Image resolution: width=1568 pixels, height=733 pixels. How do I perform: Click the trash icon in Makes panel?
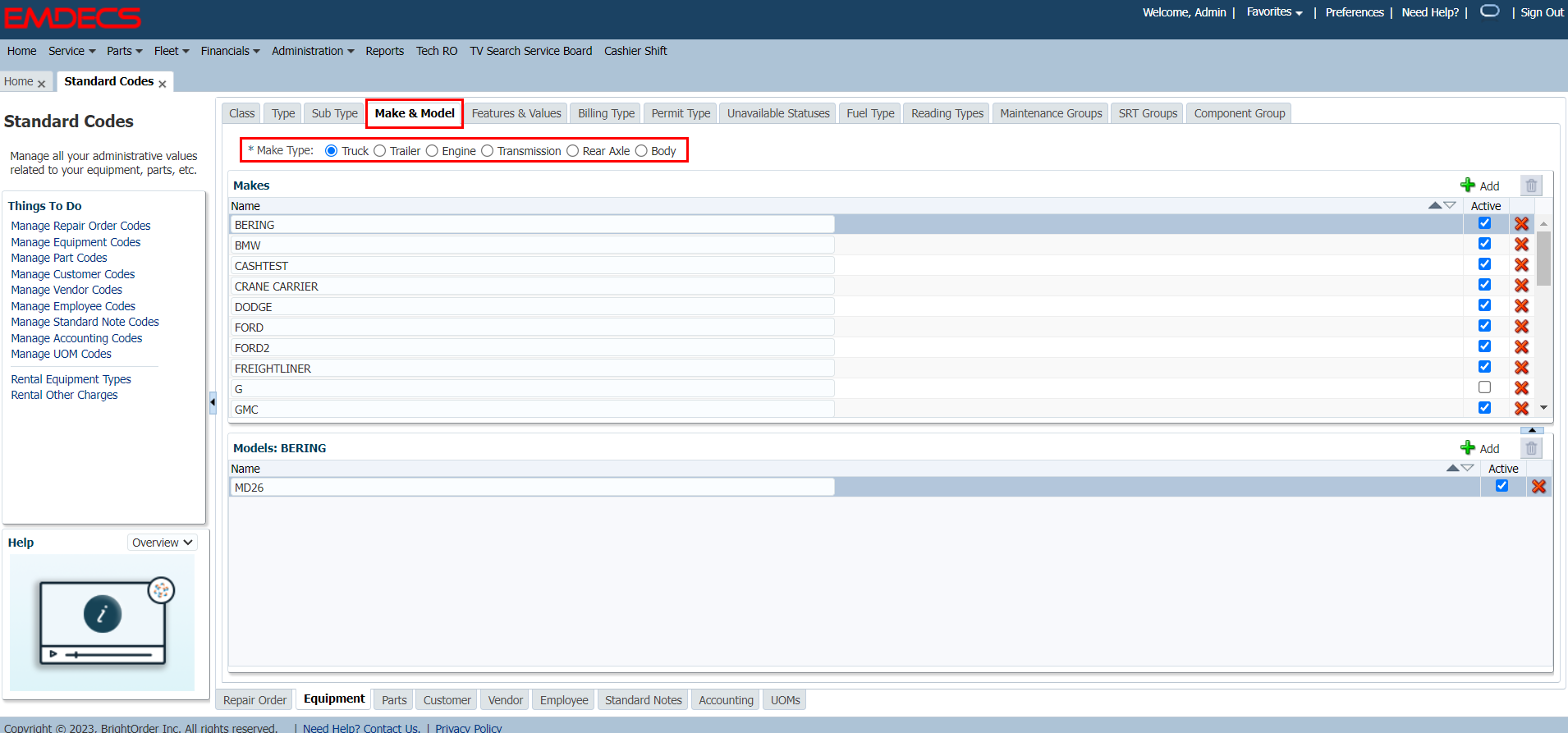pos(1531,186)
